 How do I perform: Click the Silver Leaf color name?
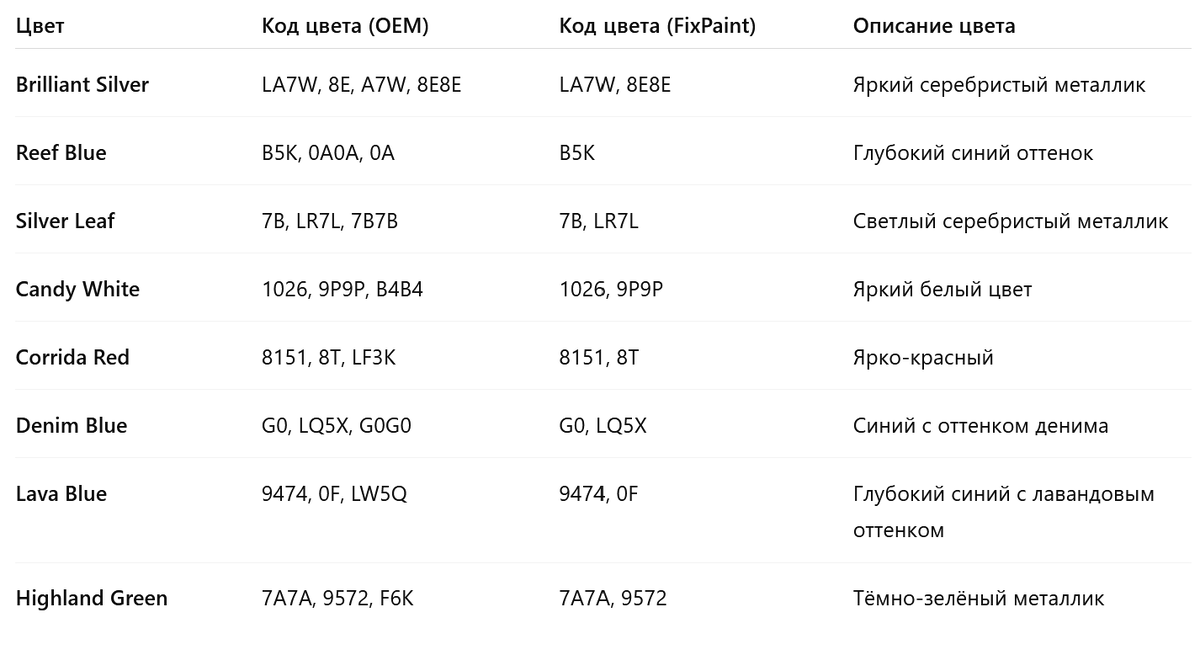(65, 221)
